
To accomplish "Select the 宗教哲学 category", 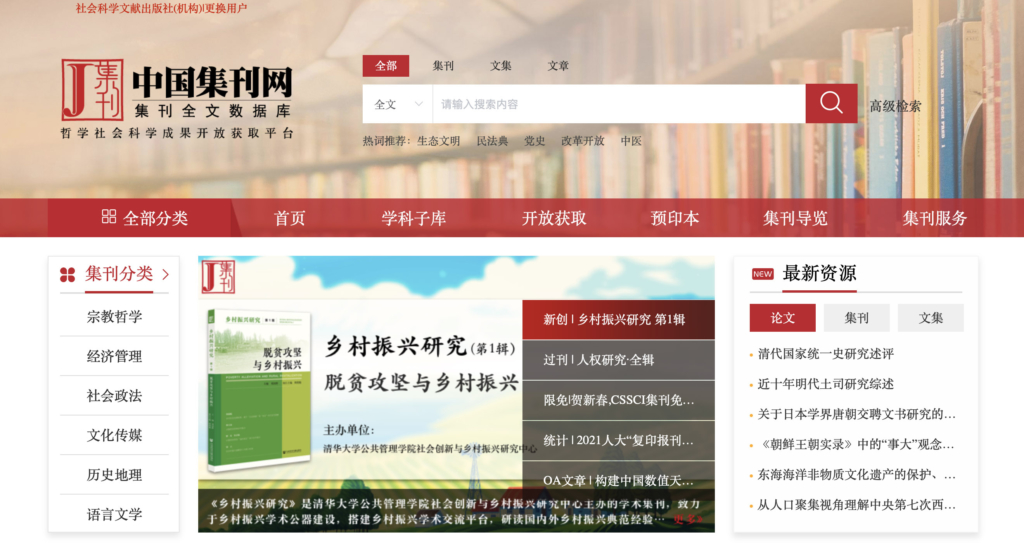I will [114, 316].
